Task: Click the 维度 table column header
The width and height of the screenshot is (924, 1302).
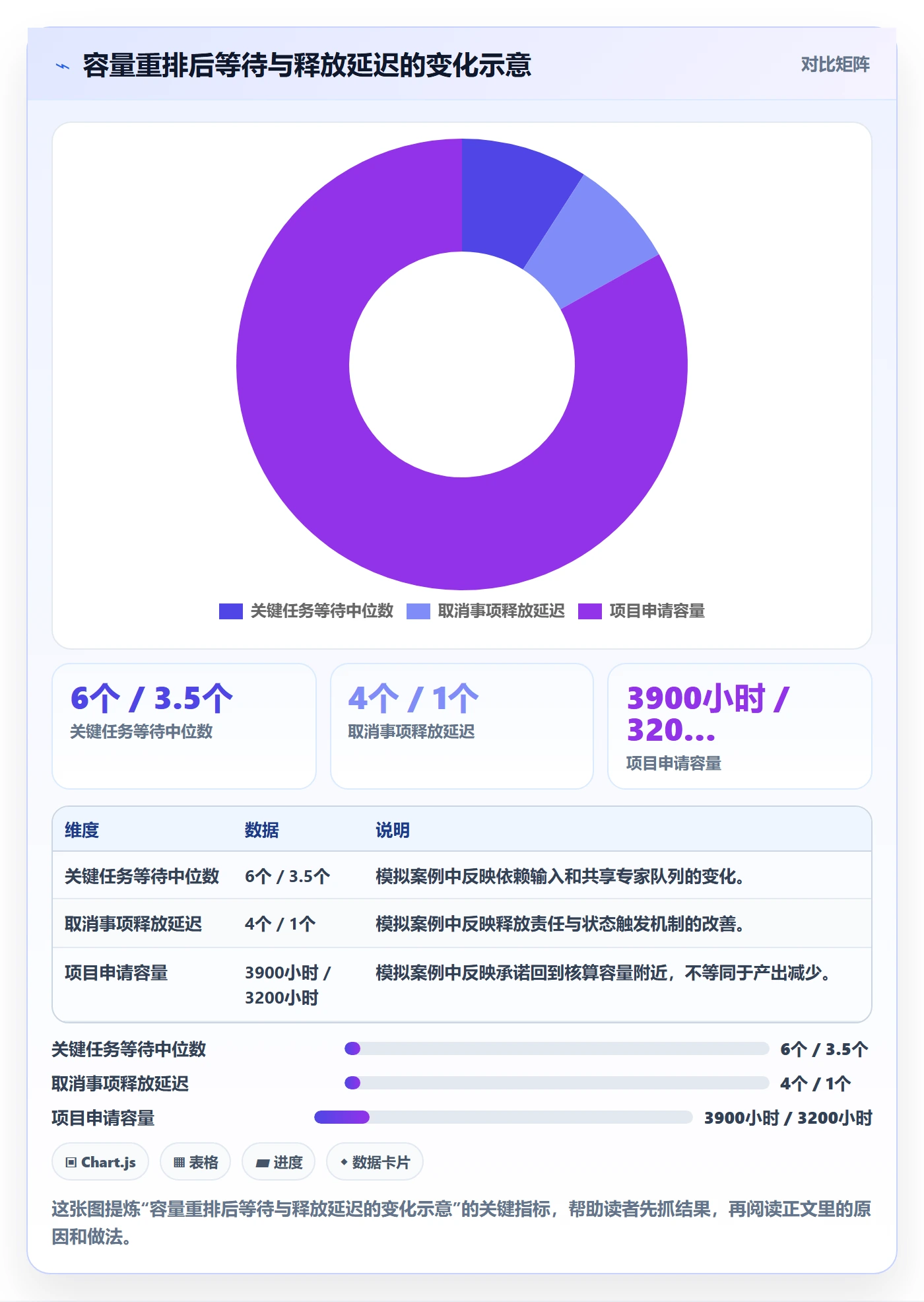Action: (82, 830)
